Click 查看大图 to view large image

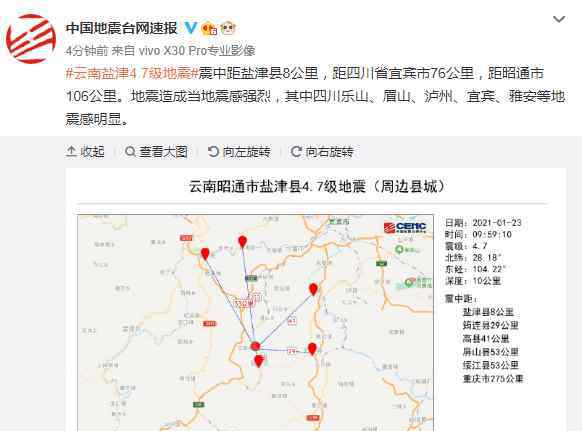pos(156,152)
